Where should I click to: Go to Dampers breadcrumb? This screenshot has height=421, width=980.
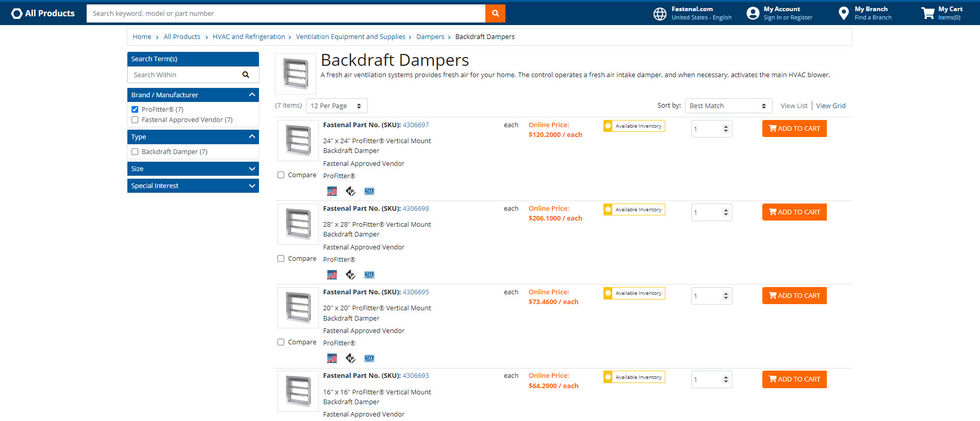tap(430, 37)
